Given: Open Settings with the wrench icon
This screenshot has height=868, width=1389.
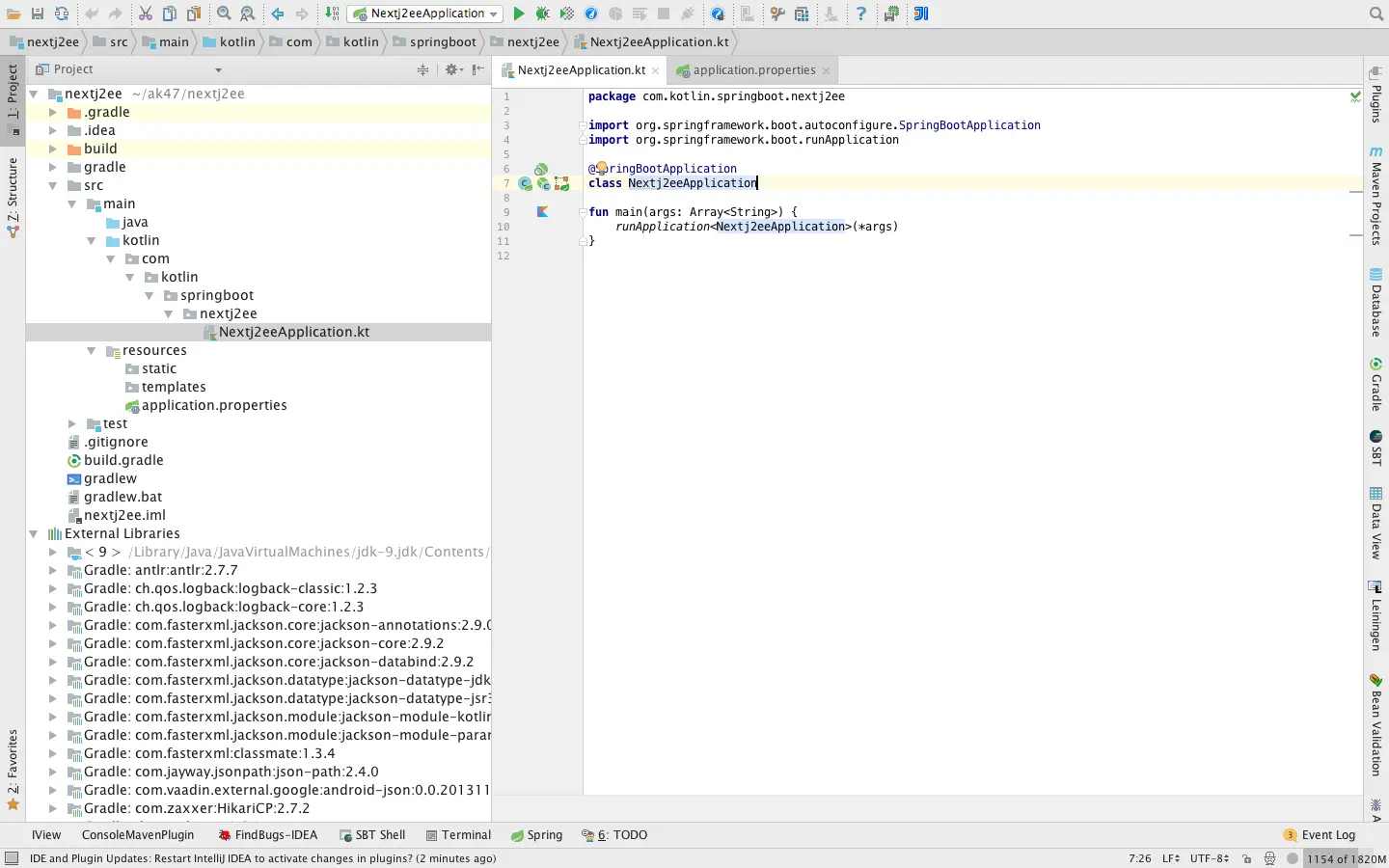Looking at the screenshot, I should (x=777, y=14).
